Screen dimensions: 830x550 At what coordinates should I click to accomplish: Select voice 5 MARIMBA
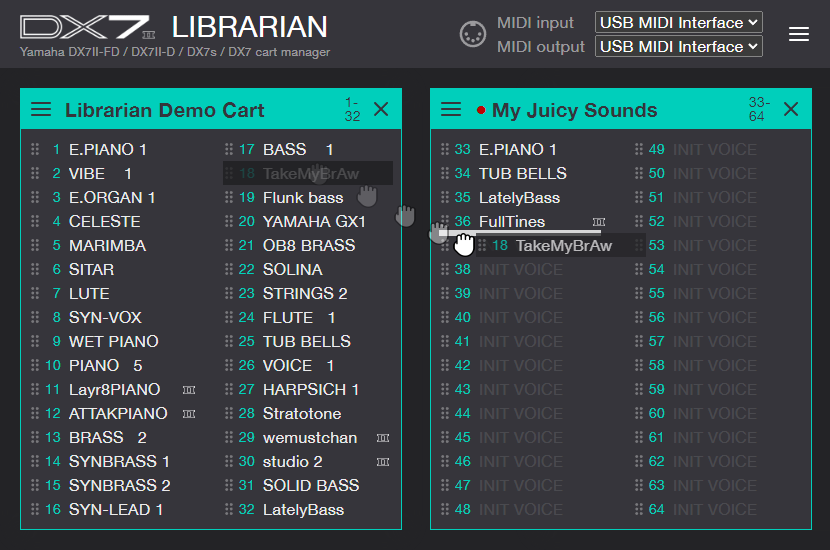click(107, 246)
